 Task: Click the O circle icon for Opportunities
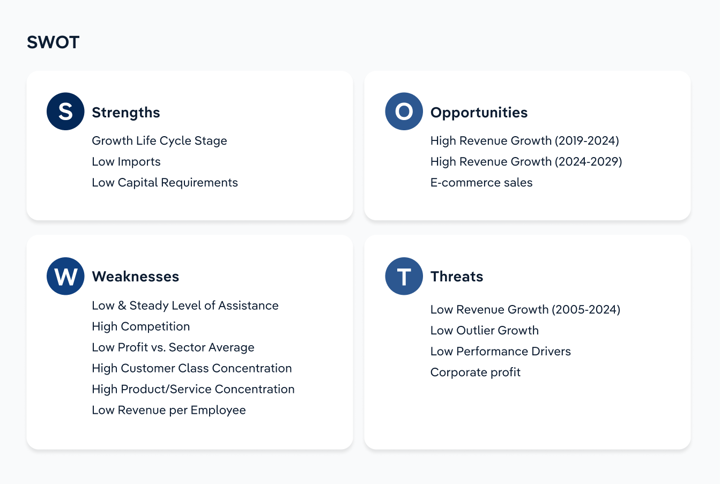[x=404, y=112]
